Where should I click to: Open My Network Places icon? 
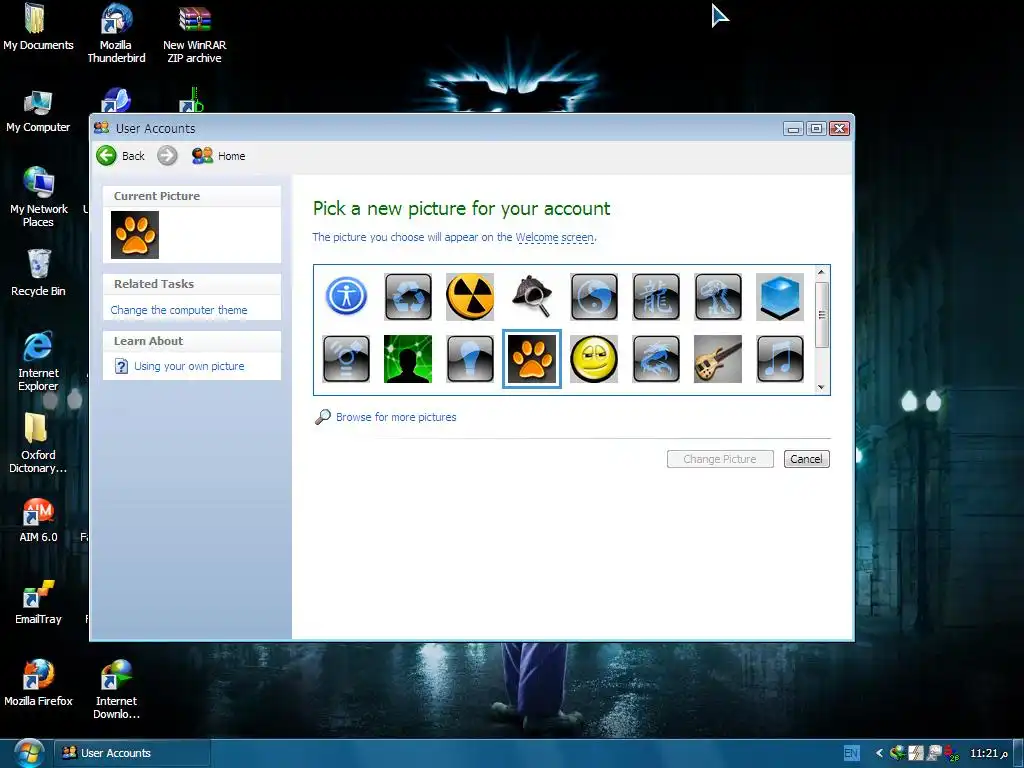click(38, 197)
